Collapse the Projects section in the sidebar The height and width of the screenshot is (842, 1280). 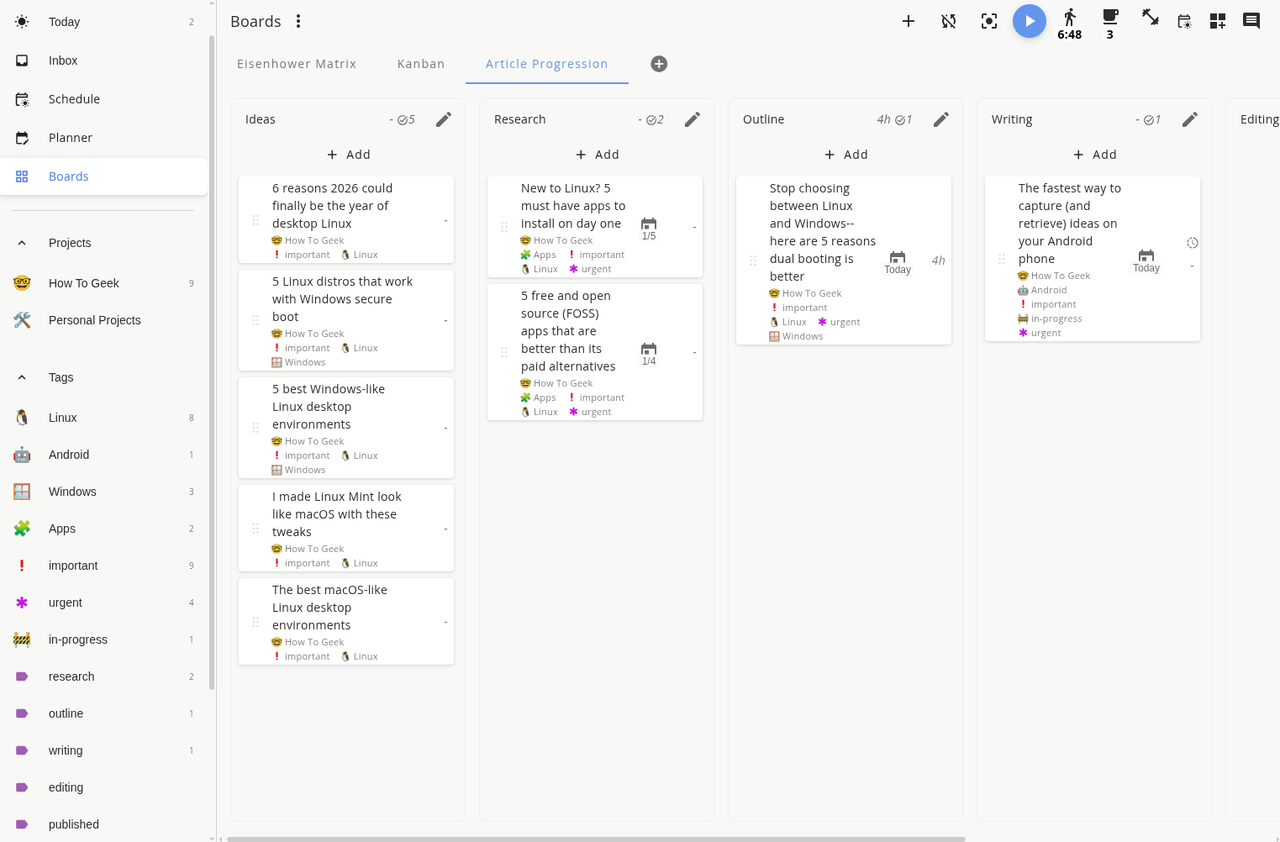click(22, 242)
